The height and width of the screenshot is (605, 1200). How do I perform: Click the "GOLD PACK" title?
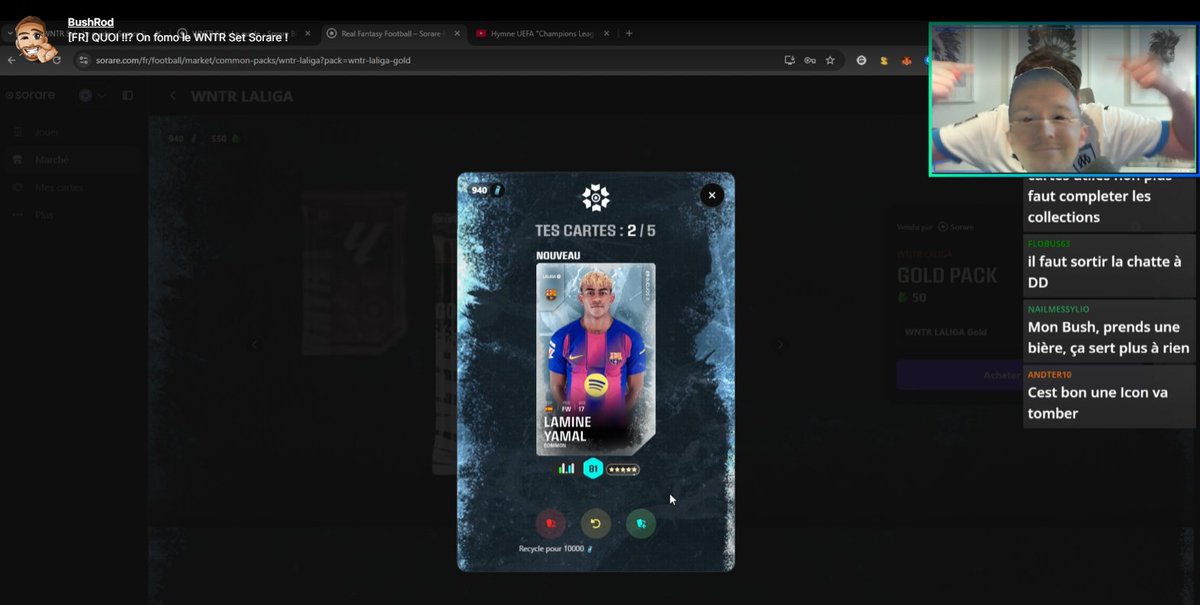pyautogui.click(x=947, y=276)
